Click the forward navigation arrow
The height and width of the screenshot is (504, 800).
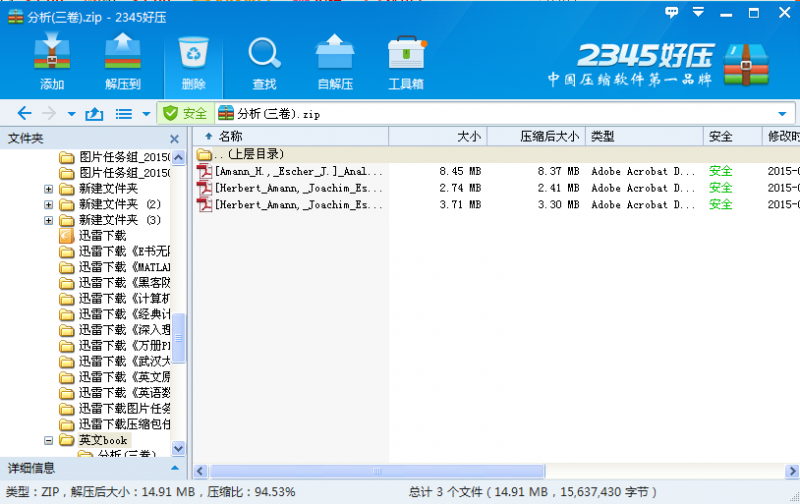pyautogui.click(x=49, y=113)
